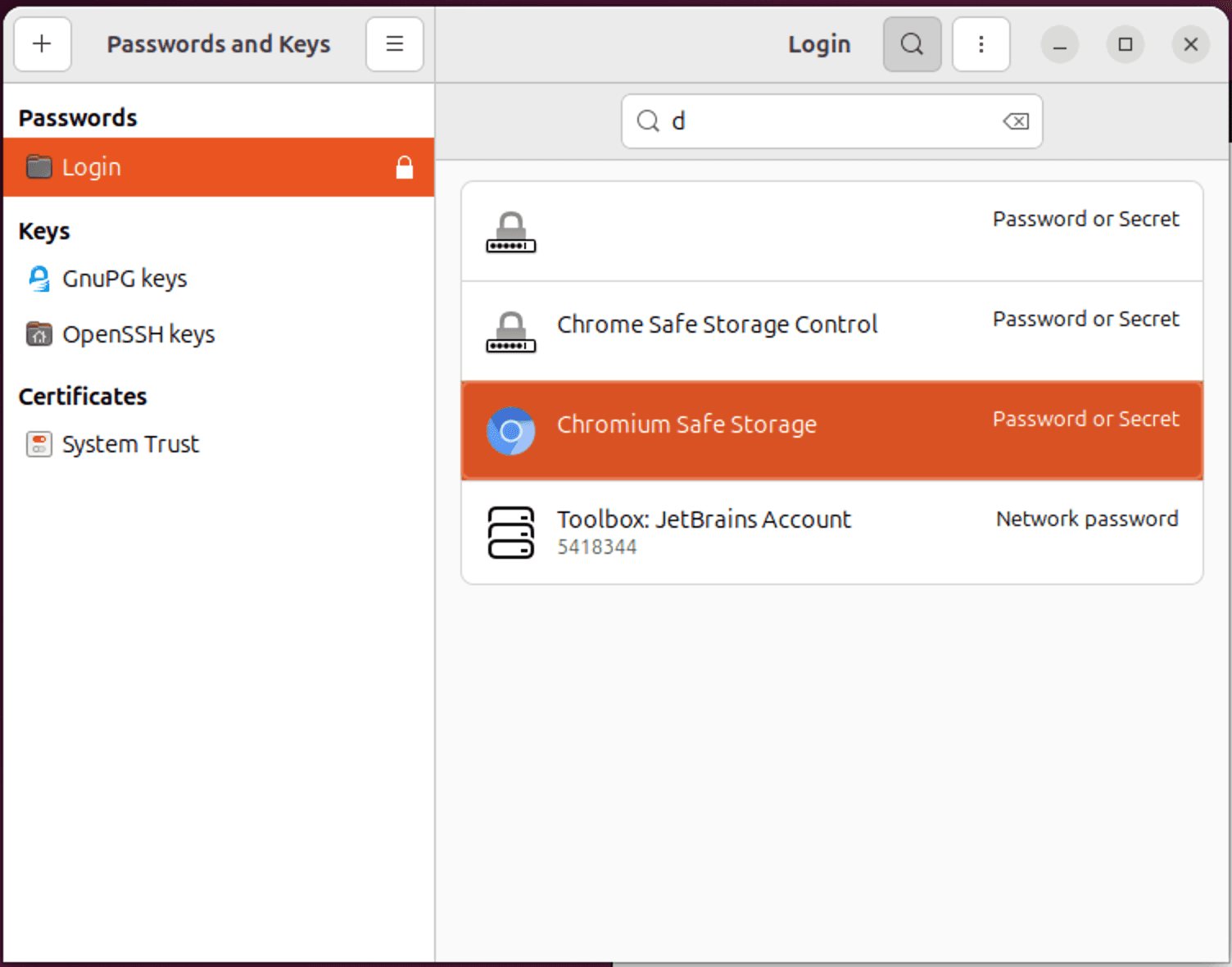Image resolution: width=1232 pixels, height=967 pixels.
Task: Select OpenSSH keys in sidebar
Action: pyautogui.click(x=138, y=334)
